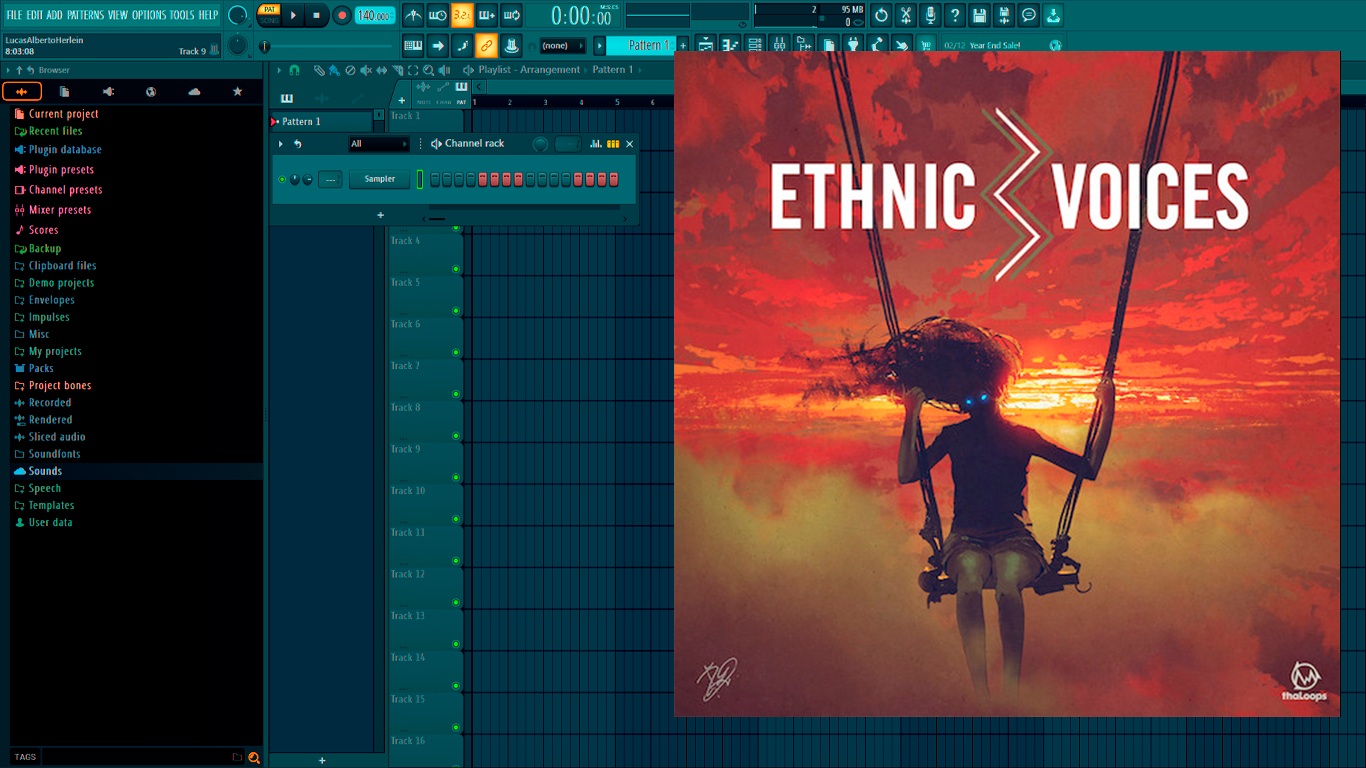Open the TOOLS menu

point(182,15)
